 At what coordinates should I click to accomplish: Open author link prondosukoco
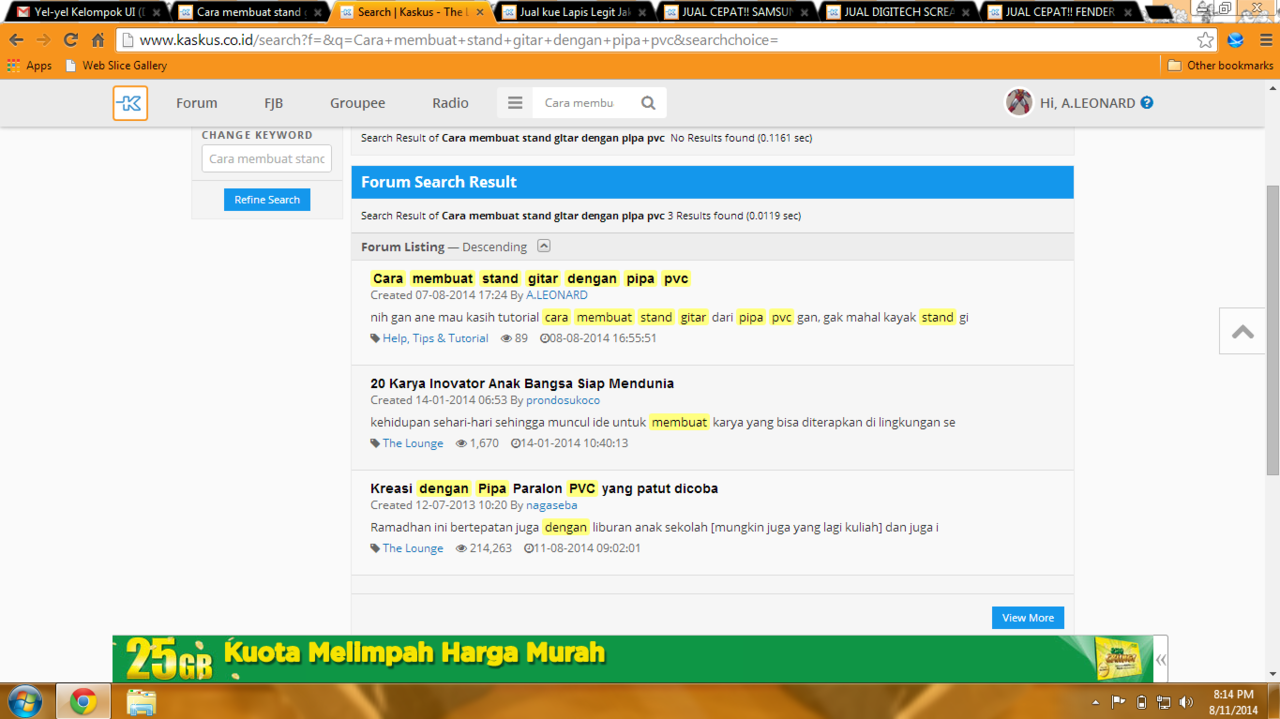(563, 400)
